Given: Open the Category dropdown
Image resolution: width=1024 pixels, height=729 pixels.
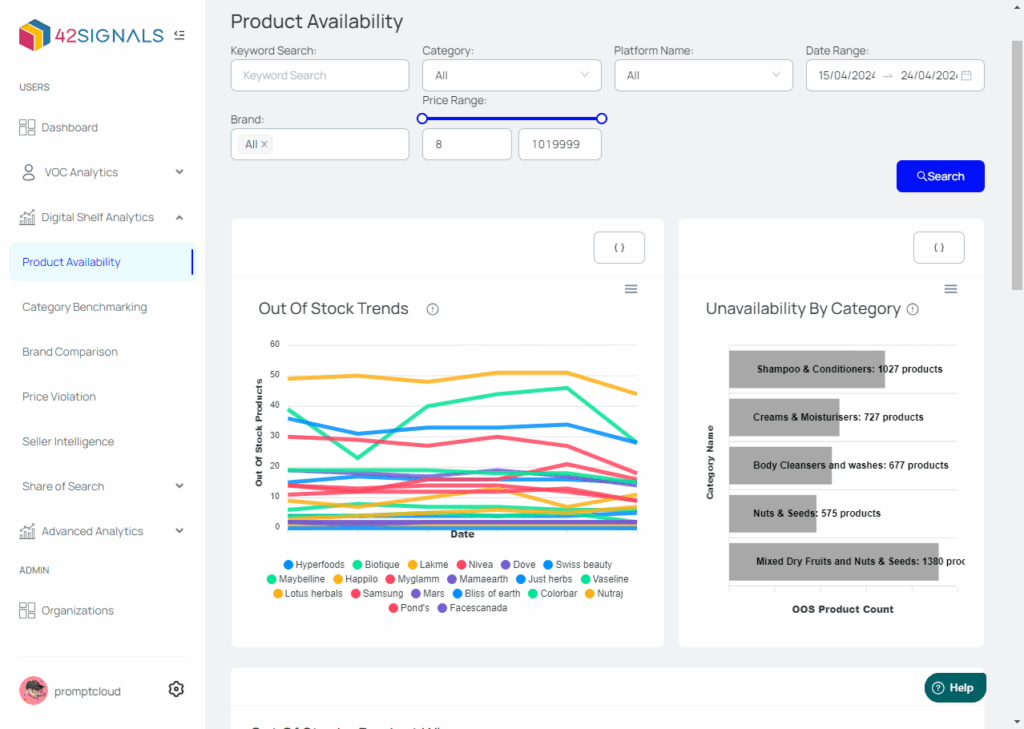Looking at the screenshot, I should coord(511,75).
